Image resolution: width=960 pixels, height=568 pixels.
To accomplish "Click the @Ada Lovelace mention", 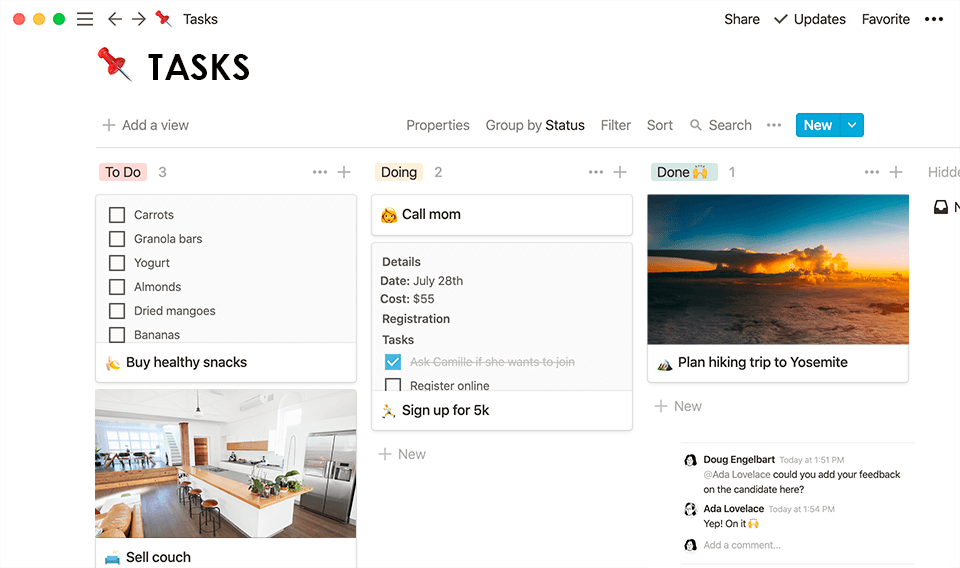I will coord(737,474).
